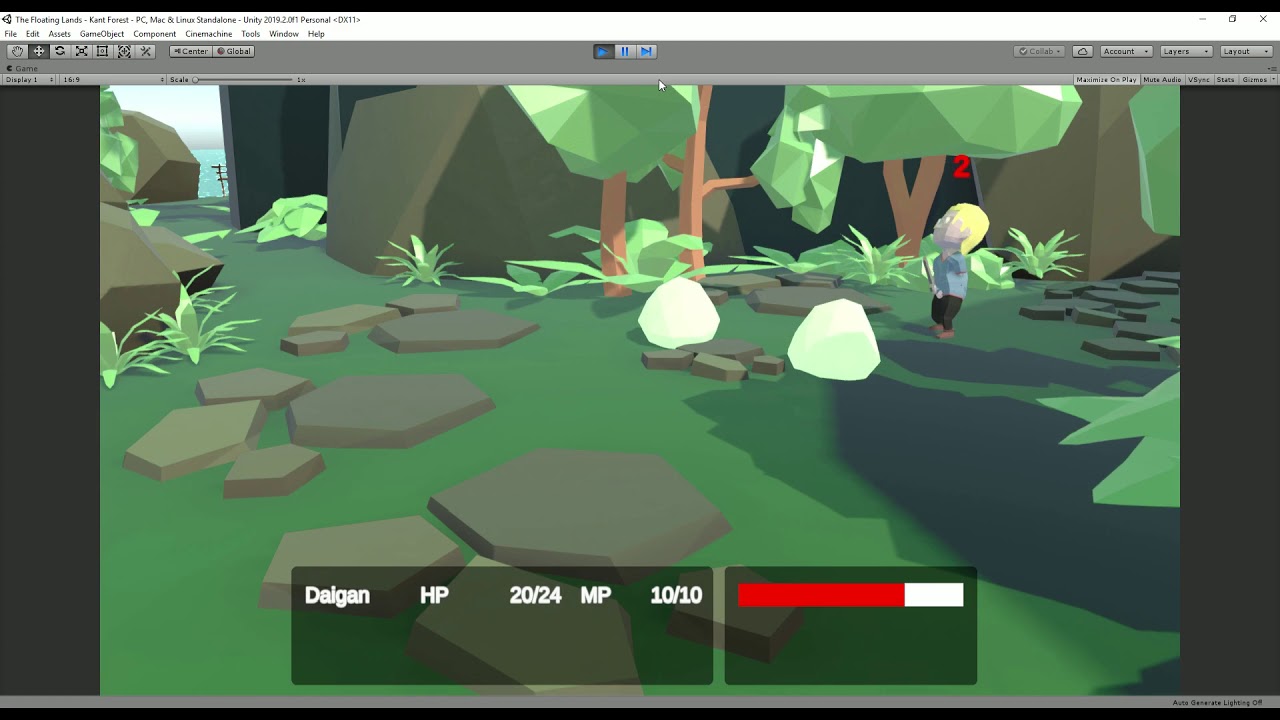Open the GameObject menu
Image resolution: width=1280 pixels, height=720 pixels.
point(102,34)
